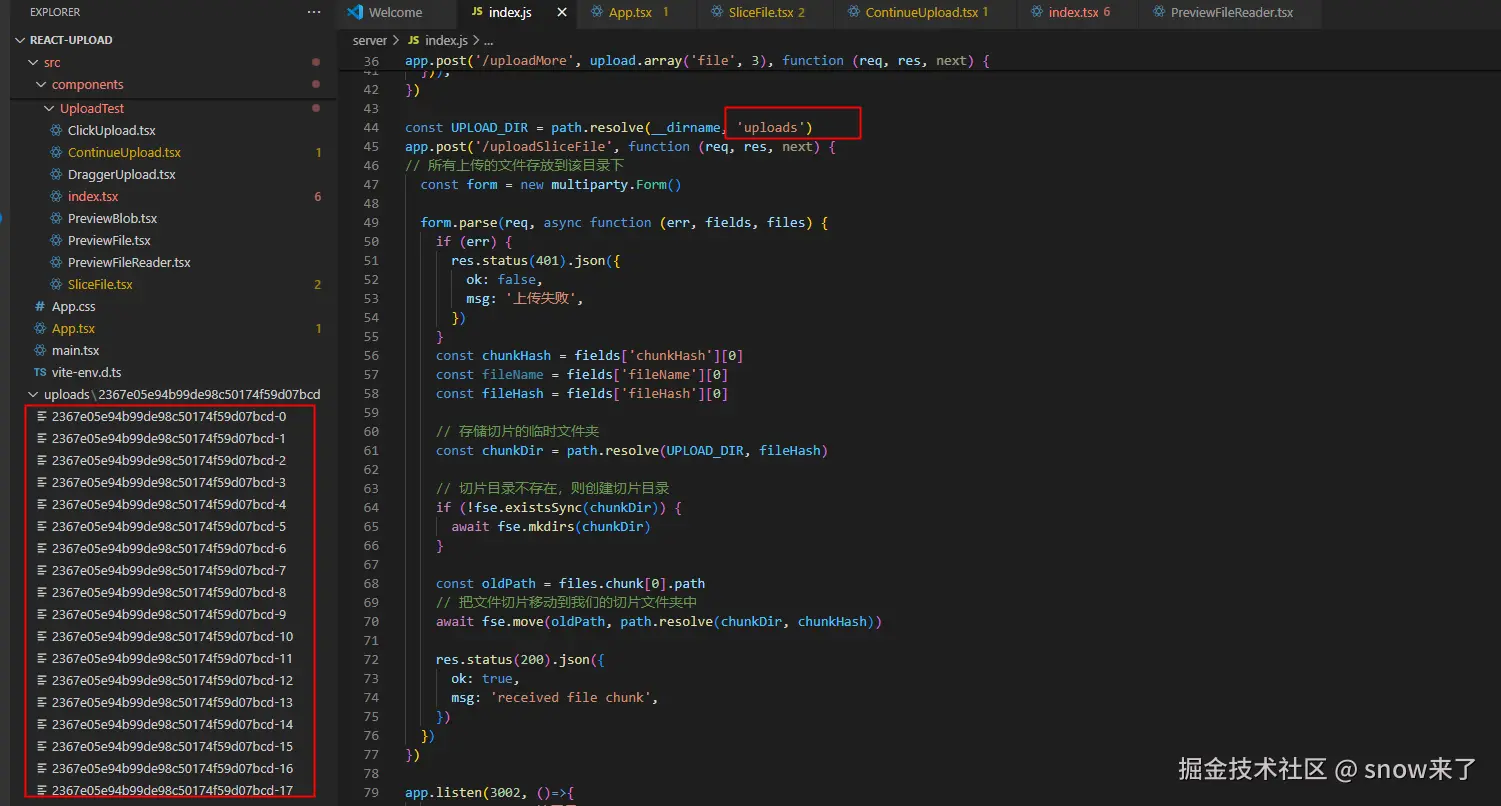
Task: Open chunk file ending in bcd-10
Action: pos(172,636)
